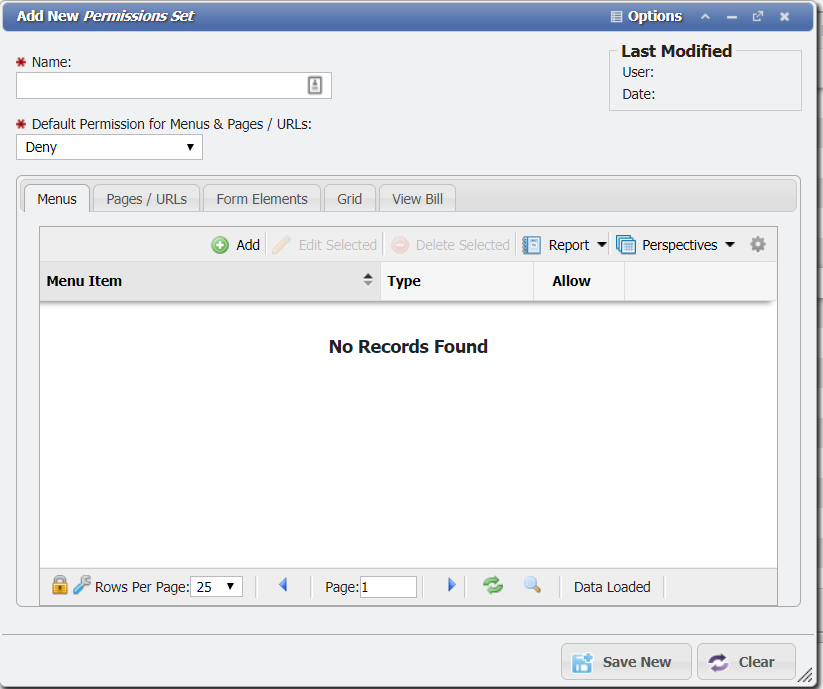Open the Form Elements tab
Viewport: 823px width, 689px height.
[261, 198]
